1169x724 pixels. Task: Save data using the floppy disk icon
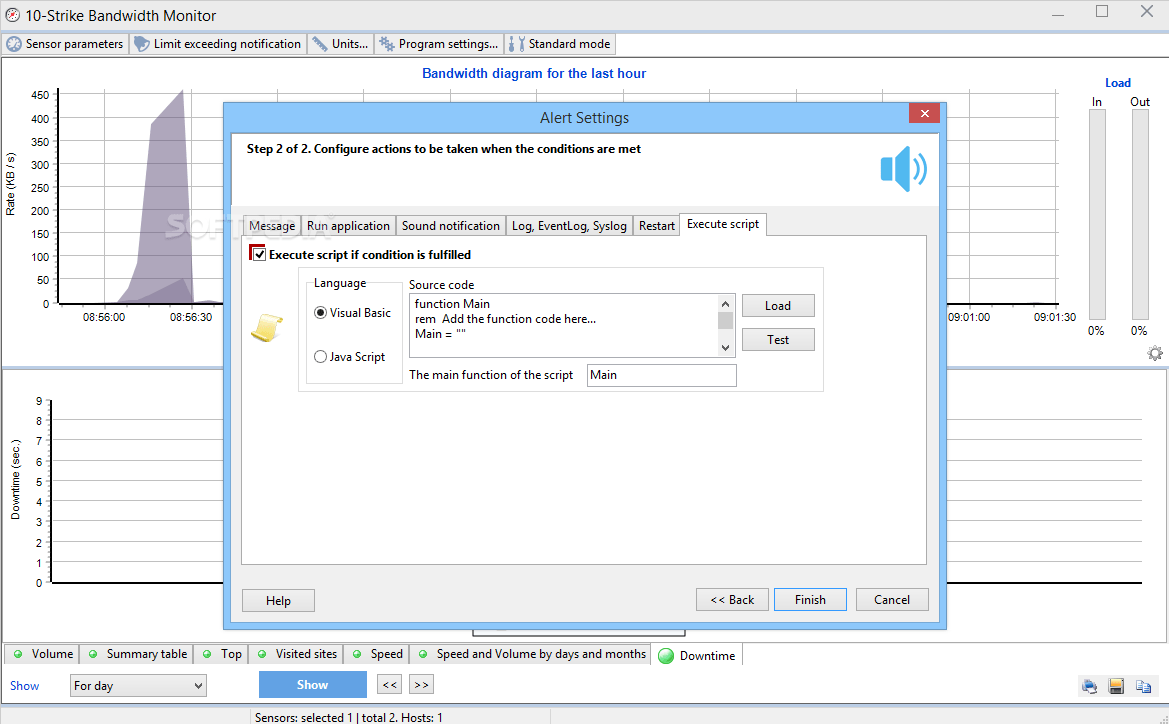pos(1116,686)
